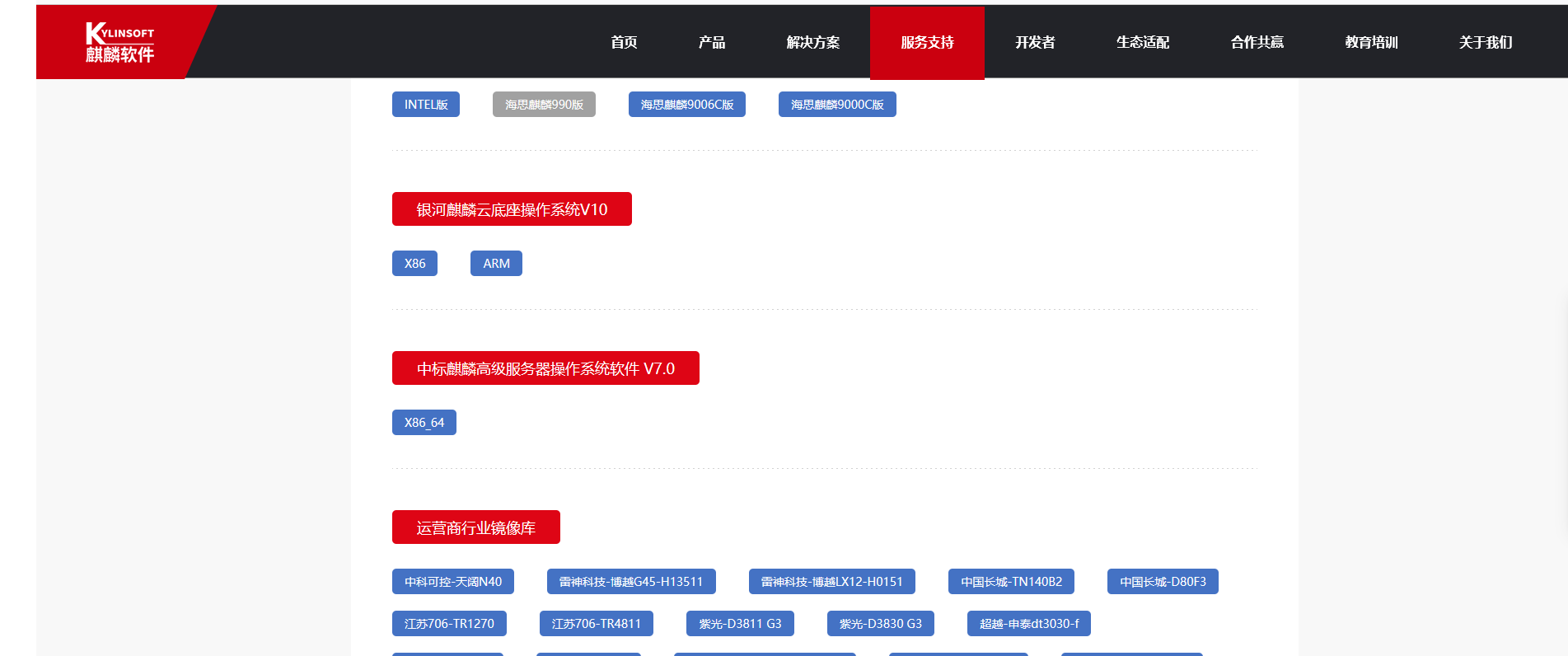Image resolution: width=1568 pixels, height=656 pixels.
Task: Open the 关于我们 menu
Action: coord(1486,42)
